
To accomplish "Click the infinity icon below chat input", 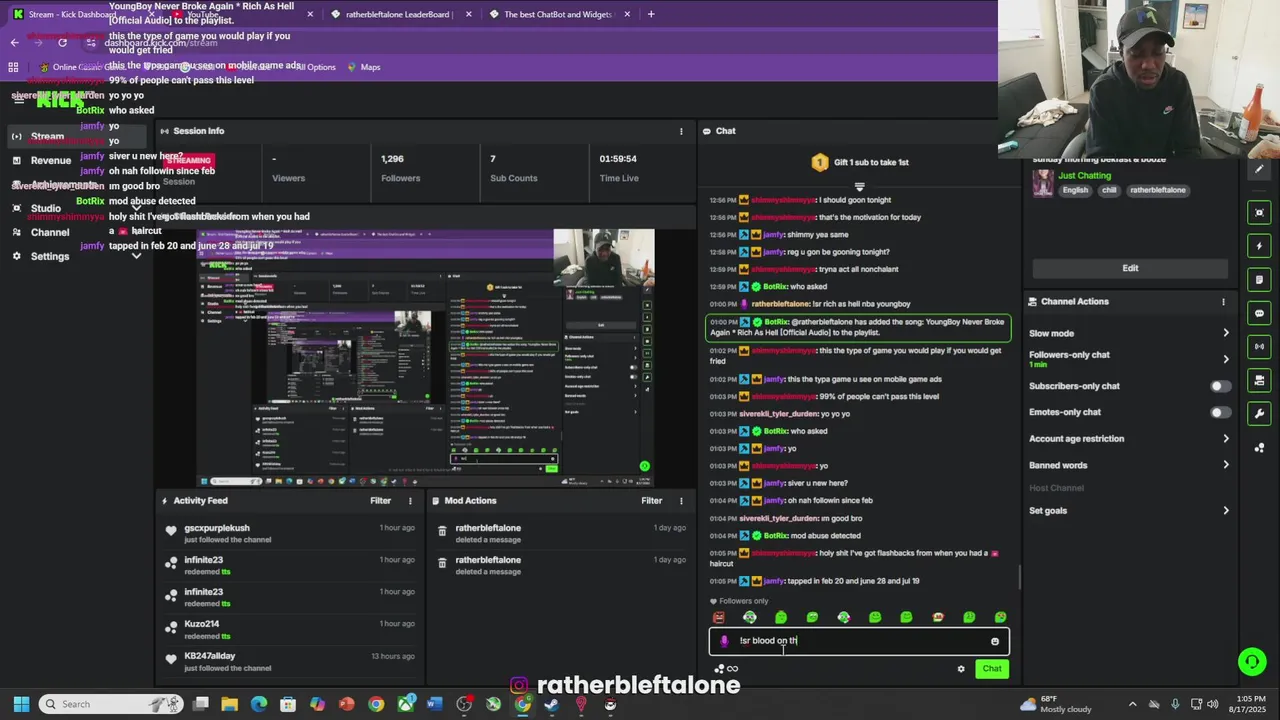I will [732, 669].
